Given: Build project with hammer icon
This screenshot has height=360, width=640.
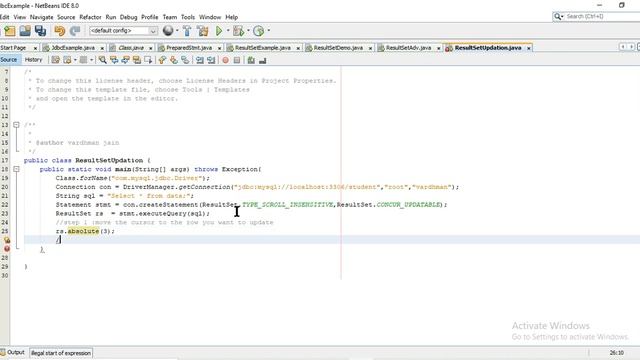Looking at the screenshot, I should 187,31.
